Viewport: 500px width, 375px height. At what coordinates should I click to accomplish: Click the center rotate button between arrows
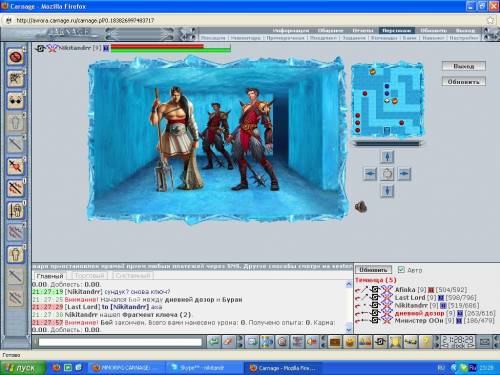pos(387,174)
